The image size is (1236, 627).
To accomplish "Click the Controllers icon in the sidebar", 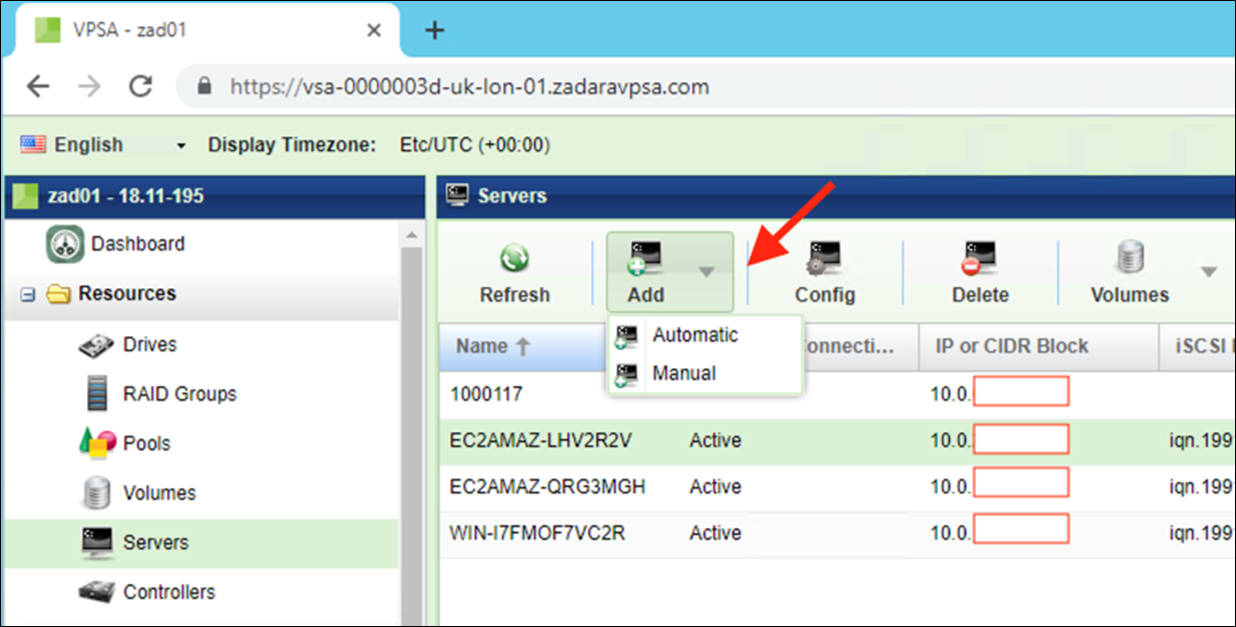I will [x=97, y=592].
